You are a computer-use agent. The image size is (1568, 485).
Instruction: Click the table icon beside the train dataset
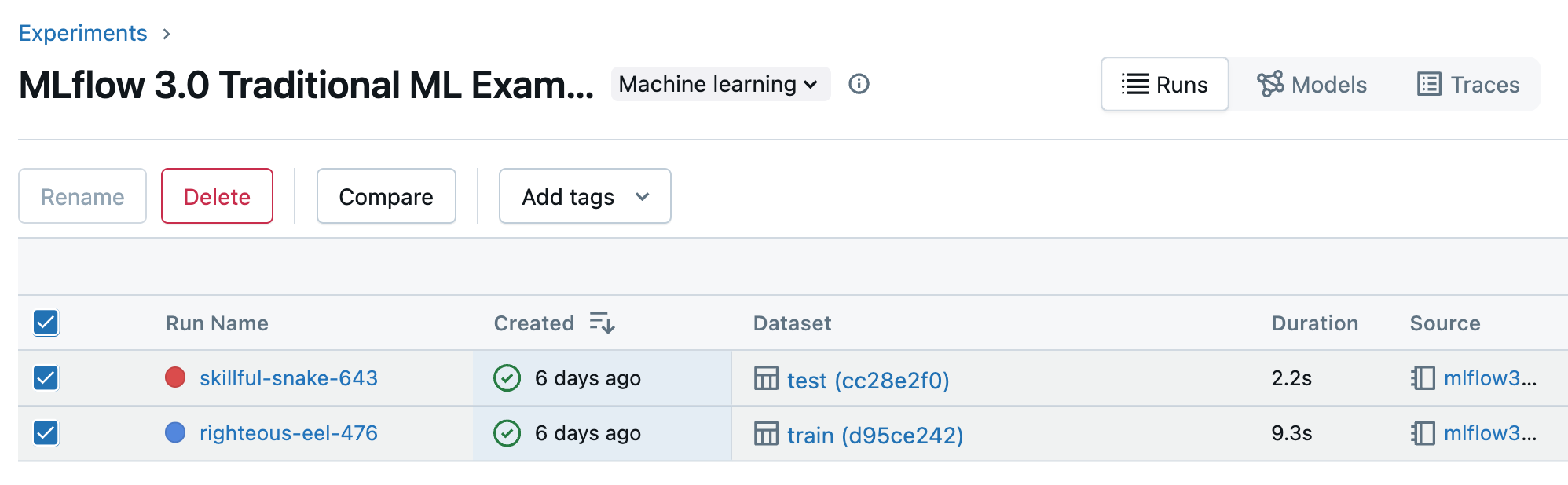766,433
